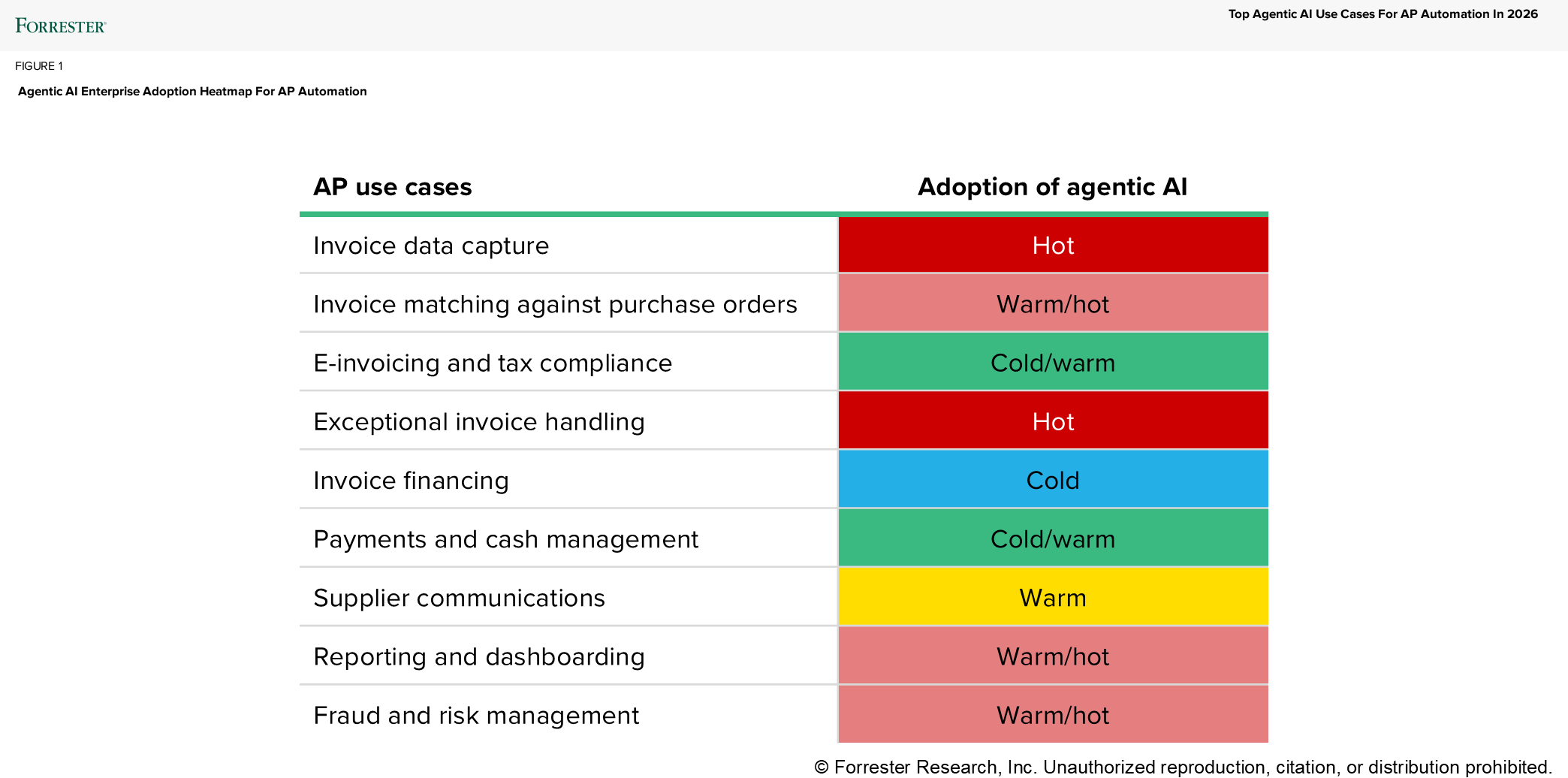Click the "Invoice financing" row label

pos(411,481)
